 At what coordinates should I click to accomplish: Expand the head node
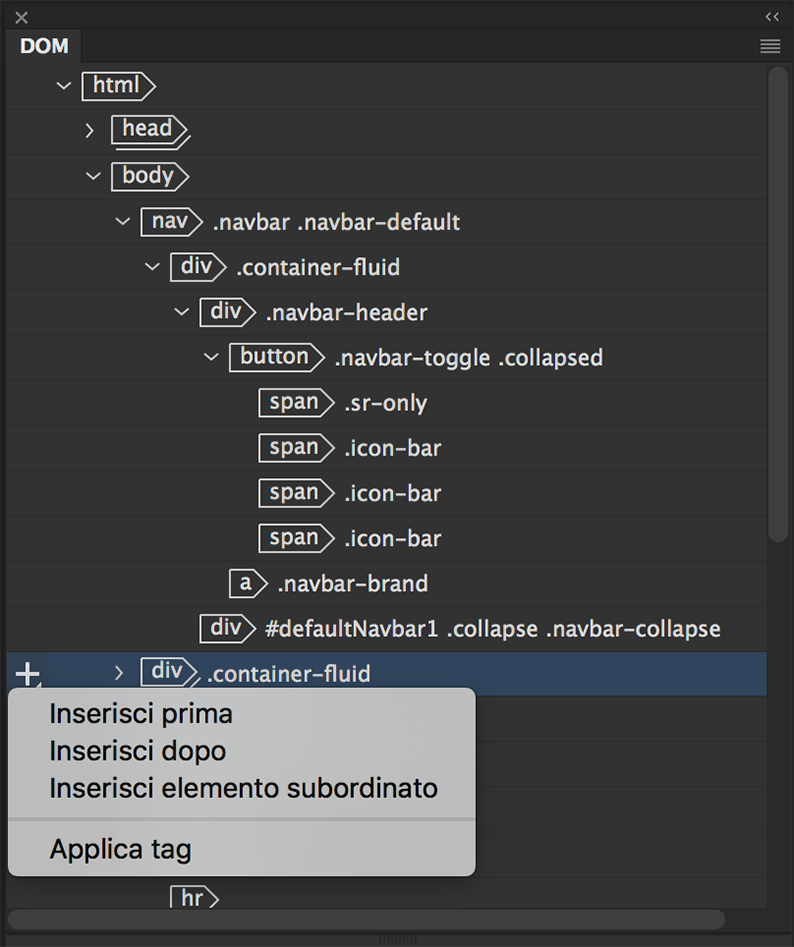[x=90, y=130]
